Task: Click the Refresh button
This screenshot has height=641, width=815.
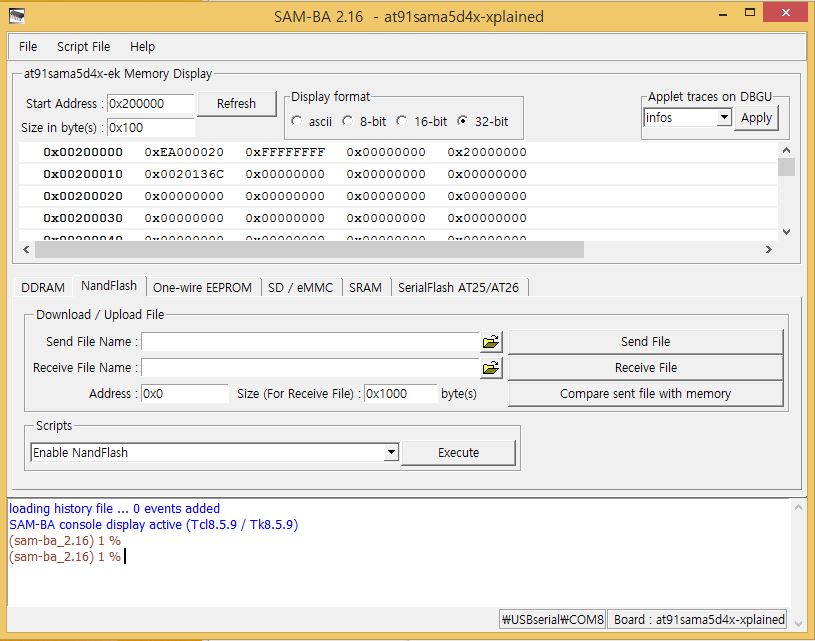Action: point(236,103)
